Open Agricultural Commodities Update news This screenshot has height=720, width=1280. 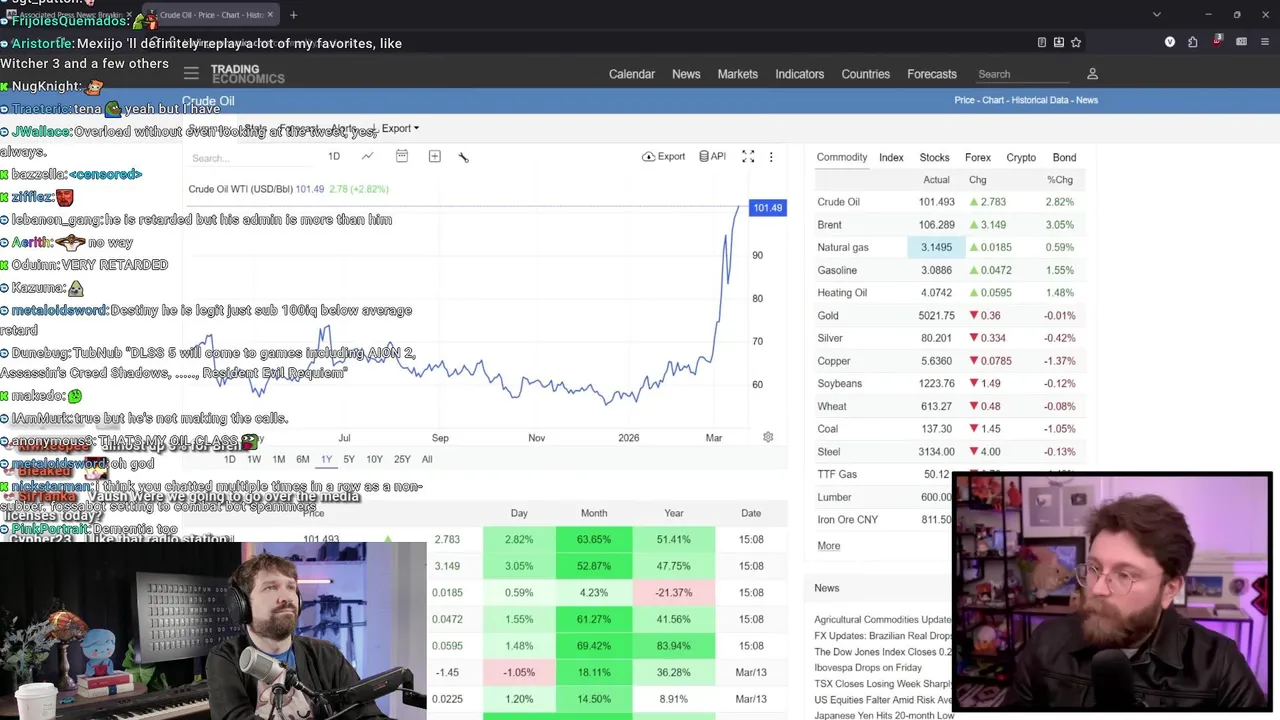click(883, 619)
